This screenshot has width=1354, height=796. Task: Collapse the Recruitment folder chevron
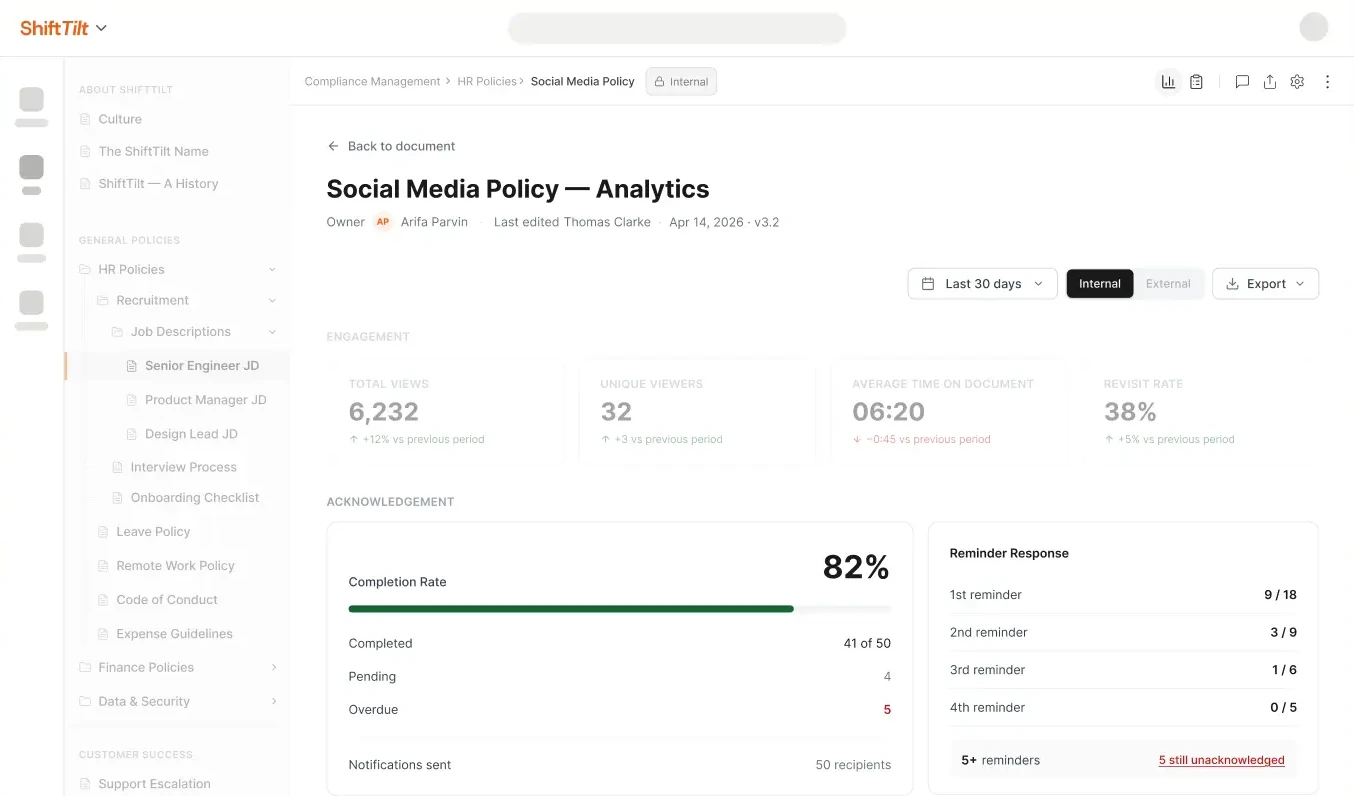click(272, 301)
